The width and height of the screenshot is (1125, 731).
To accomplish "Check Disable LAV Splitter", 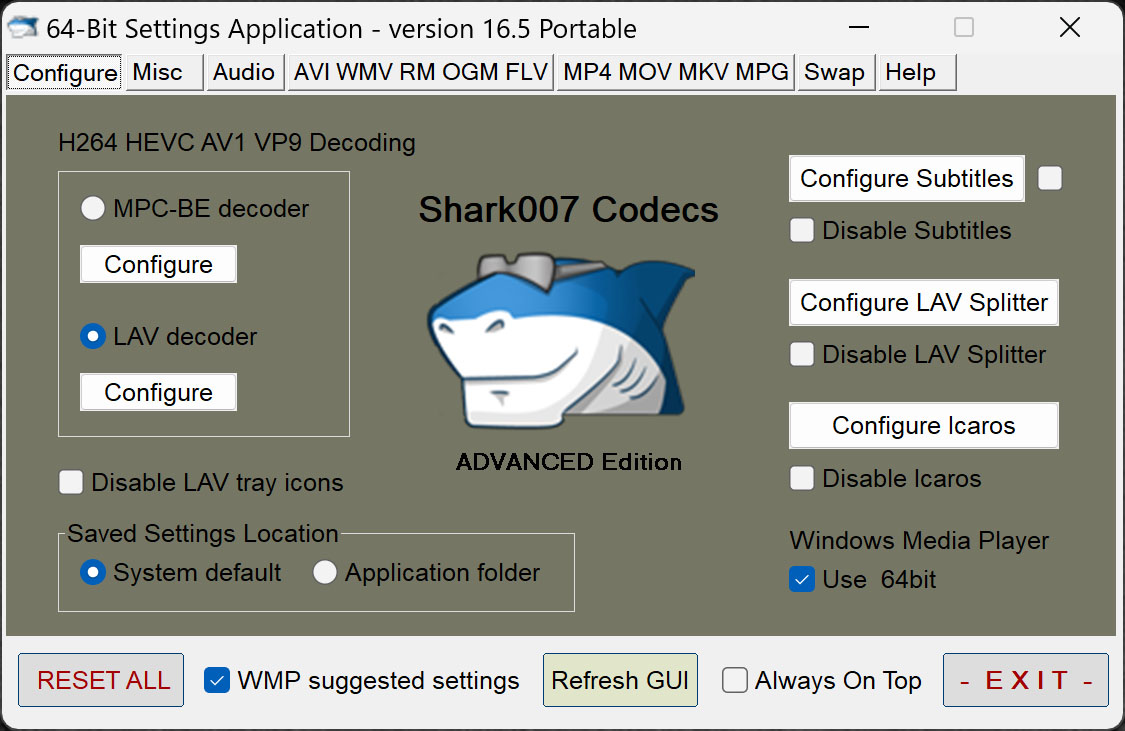I will (x=802, y=355).
